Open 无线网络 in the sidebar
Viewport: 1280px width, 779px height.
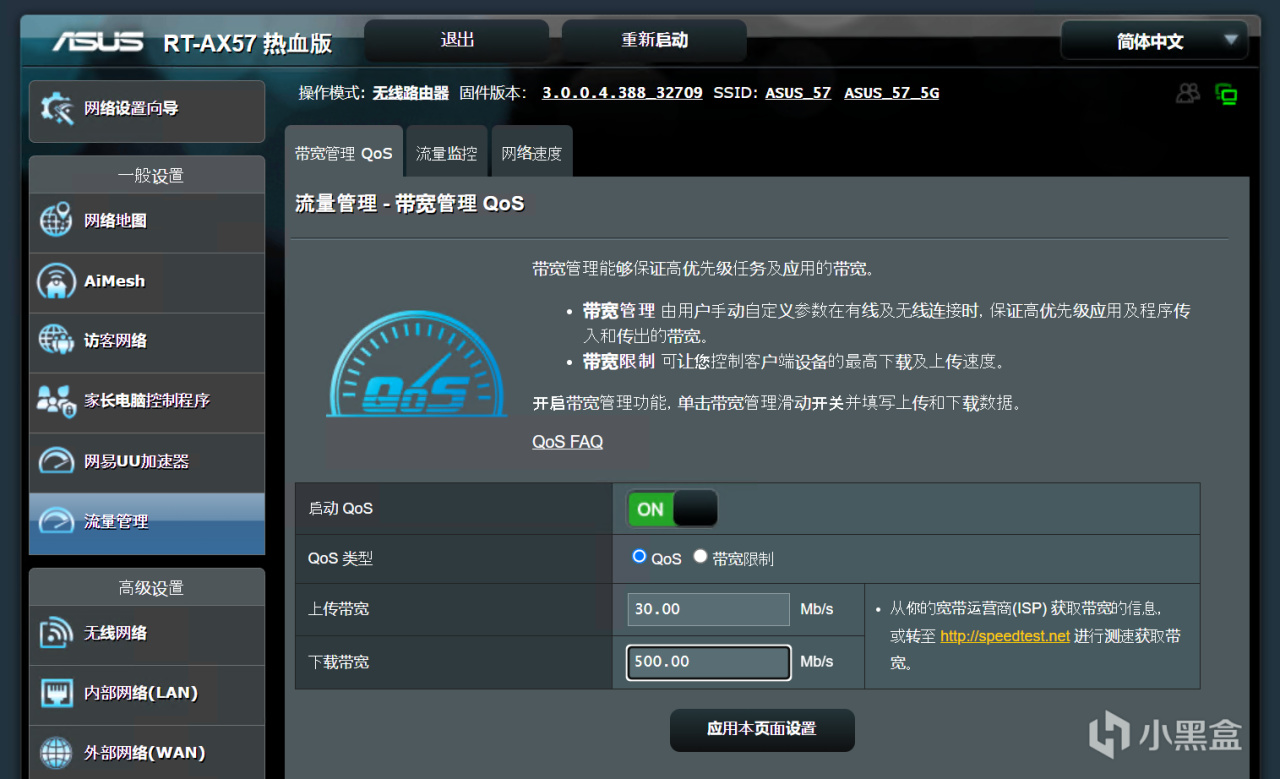point(147,634)
